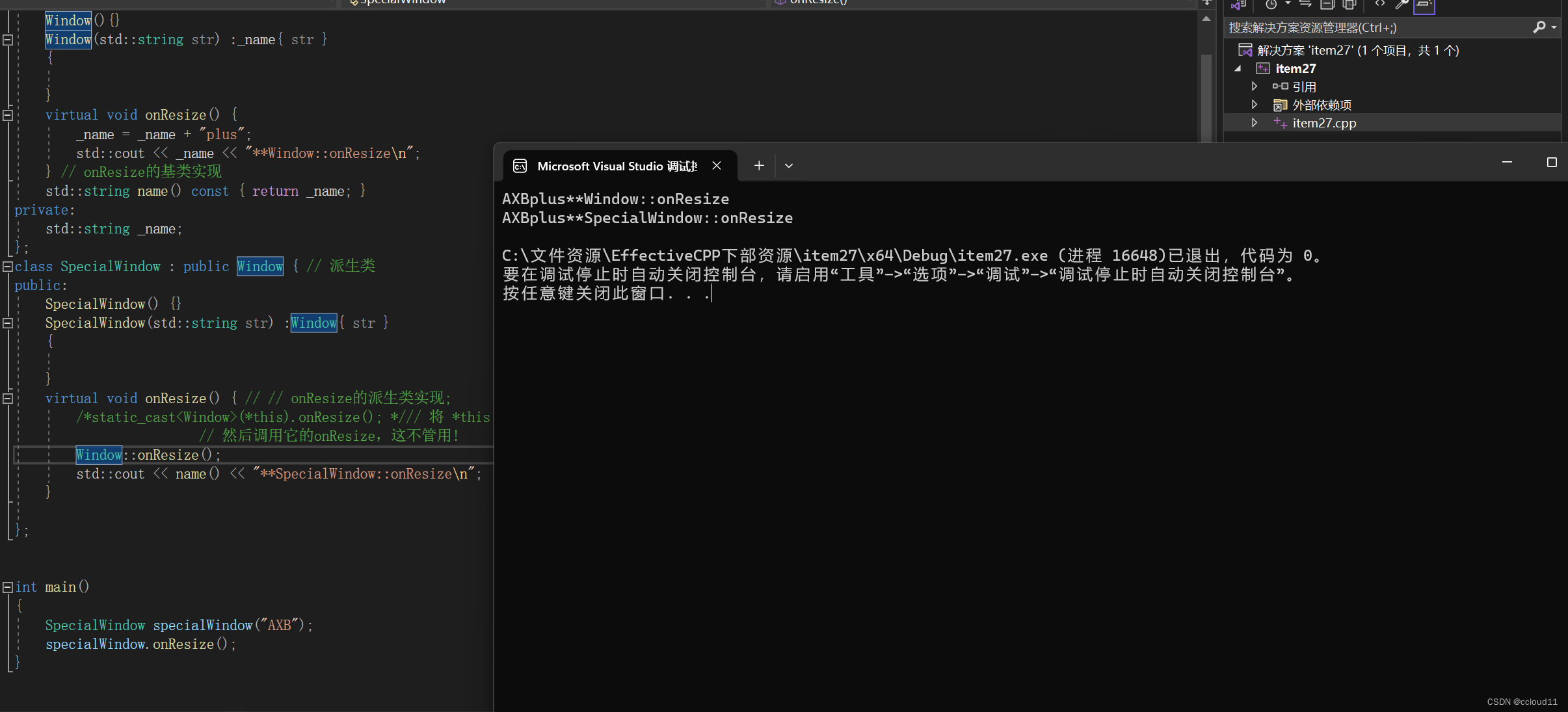Close the Microsoft Visual Studio debug console tab

point(717,166)
